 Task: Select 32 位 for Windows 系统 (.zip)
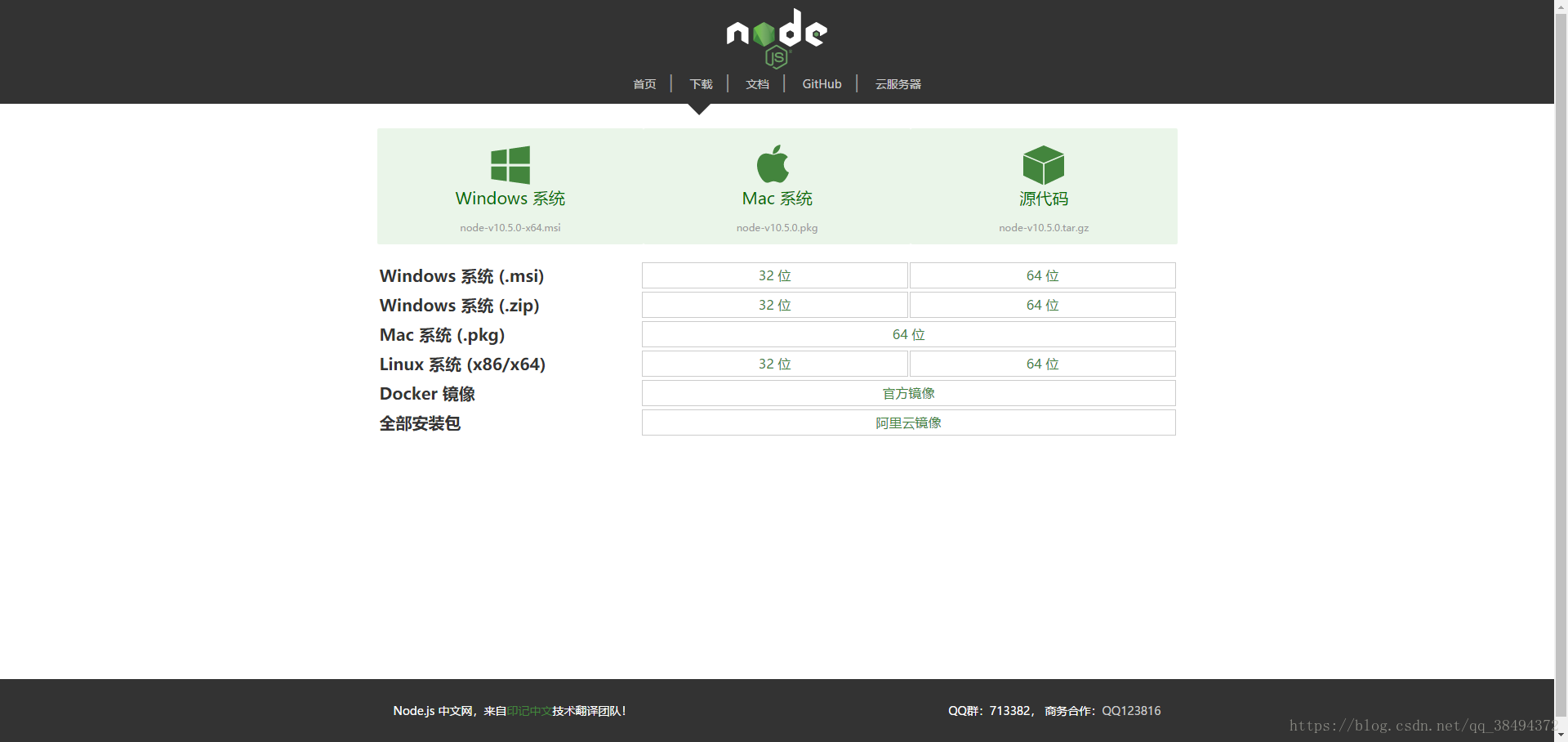point(775,305)
